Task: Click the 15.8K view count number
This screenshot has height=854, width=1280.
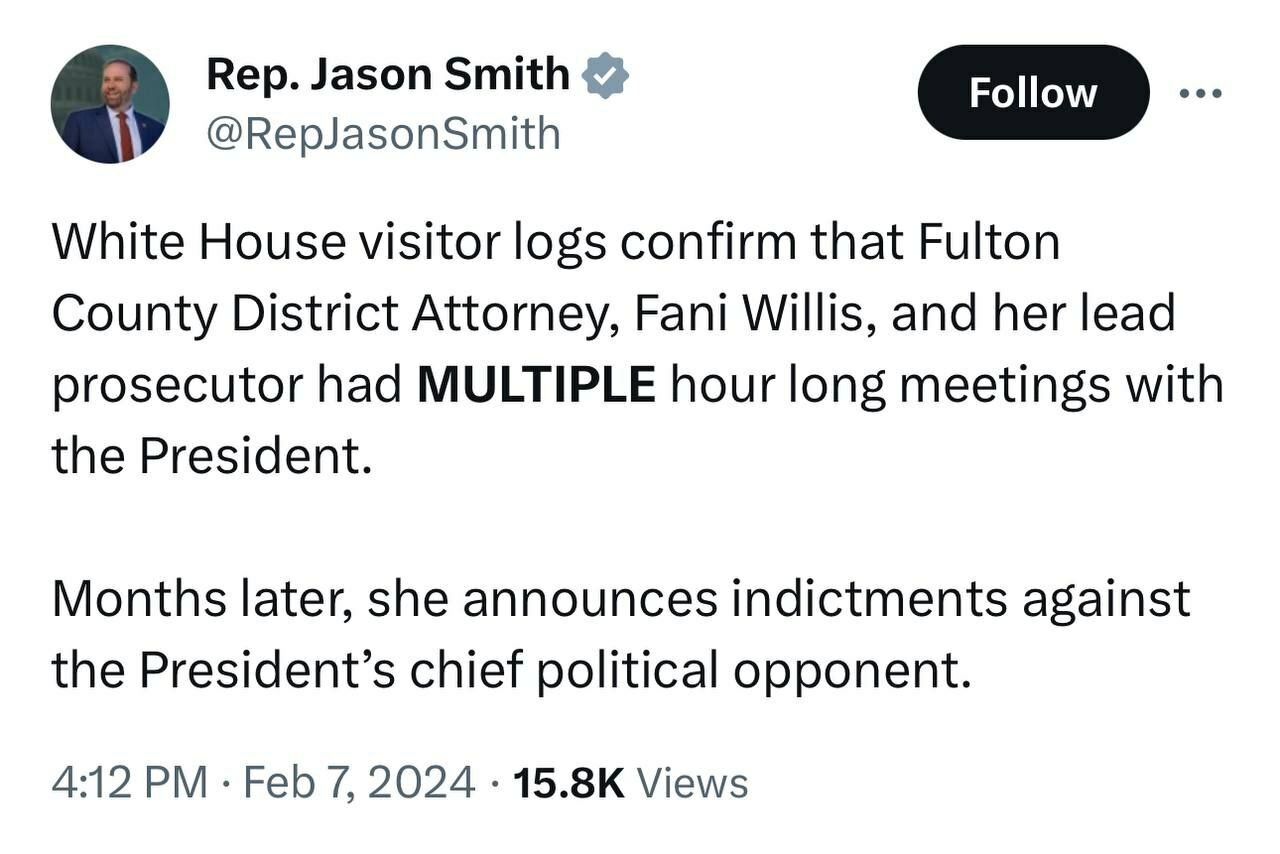Action: pyautogui.click(x=568, y=782)
